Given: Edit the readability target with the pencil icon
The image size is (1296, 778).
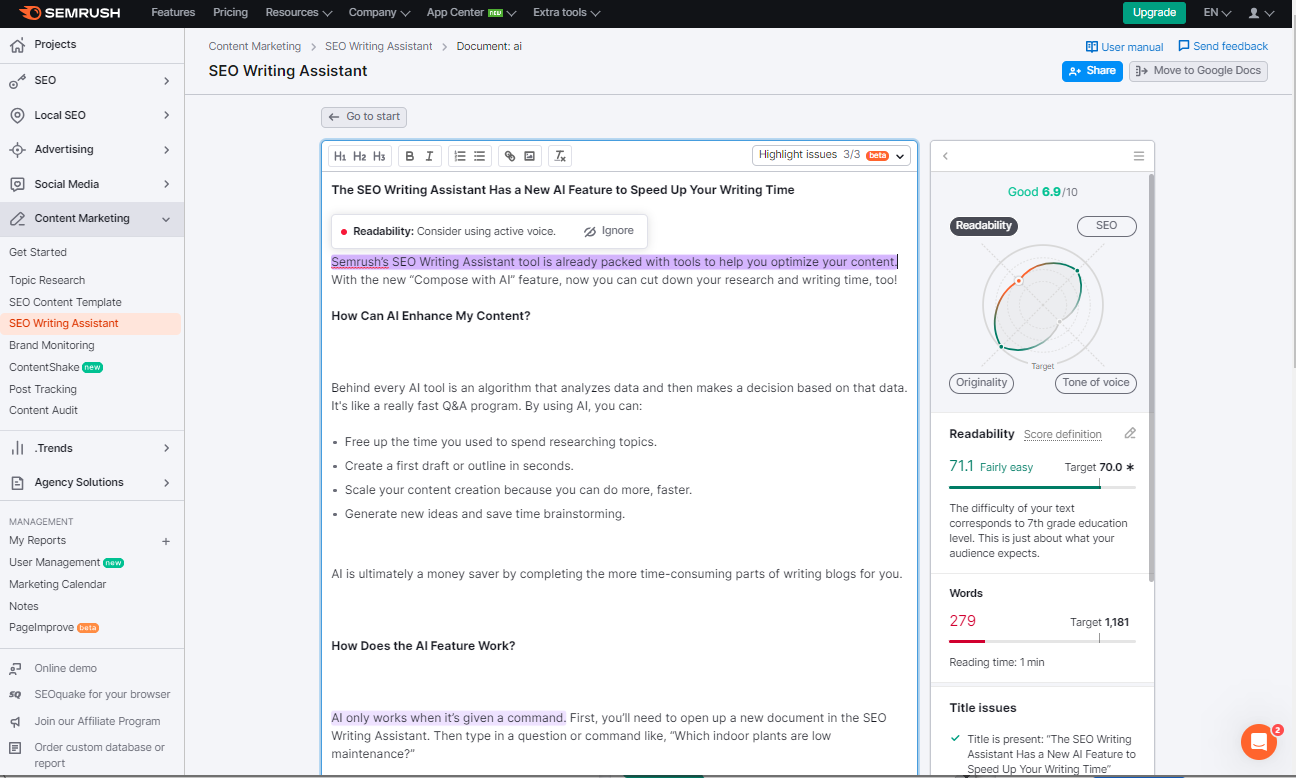Looking at the screenshot, I should point(1130,434).
